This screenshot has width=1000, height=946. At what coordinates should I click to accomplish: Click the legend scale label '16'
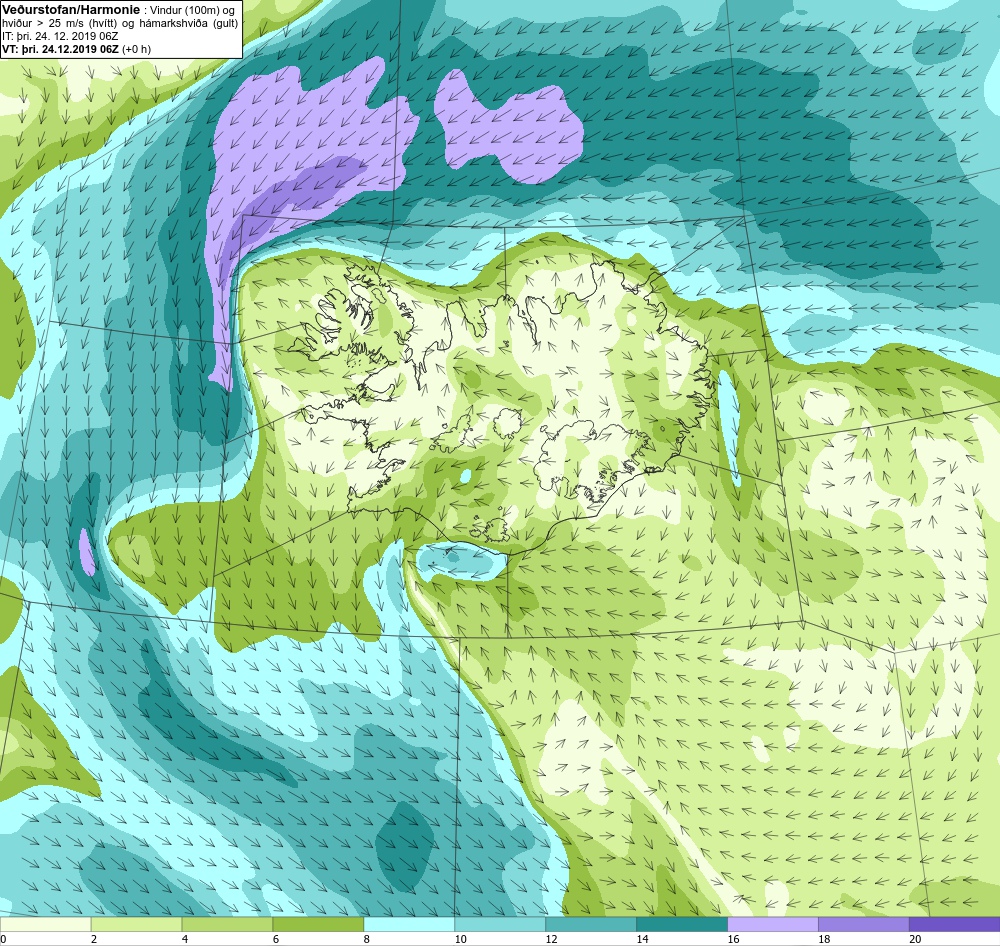733,939
